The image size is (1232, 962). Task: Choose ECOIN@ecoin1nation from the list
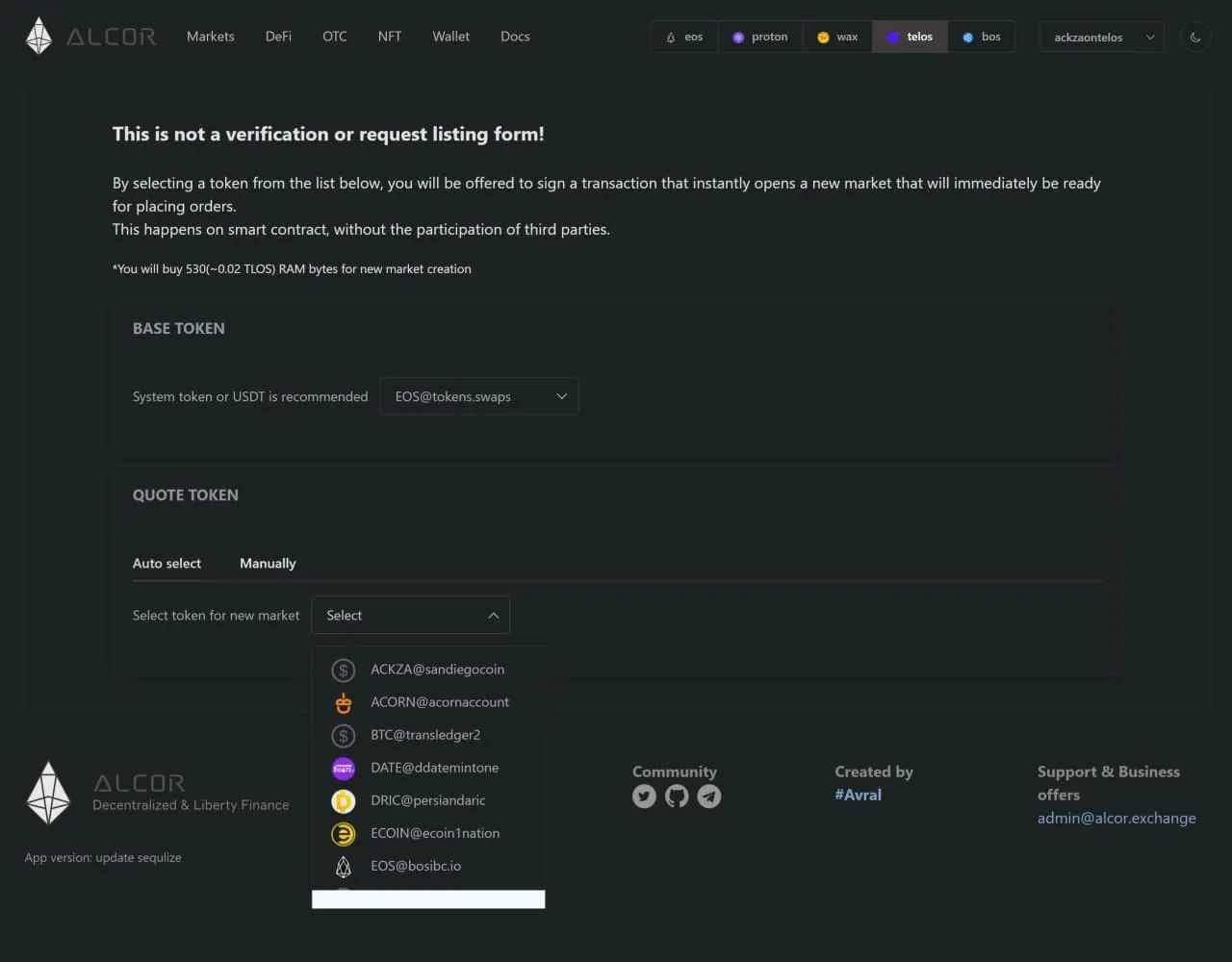click(x=428, y=833)
